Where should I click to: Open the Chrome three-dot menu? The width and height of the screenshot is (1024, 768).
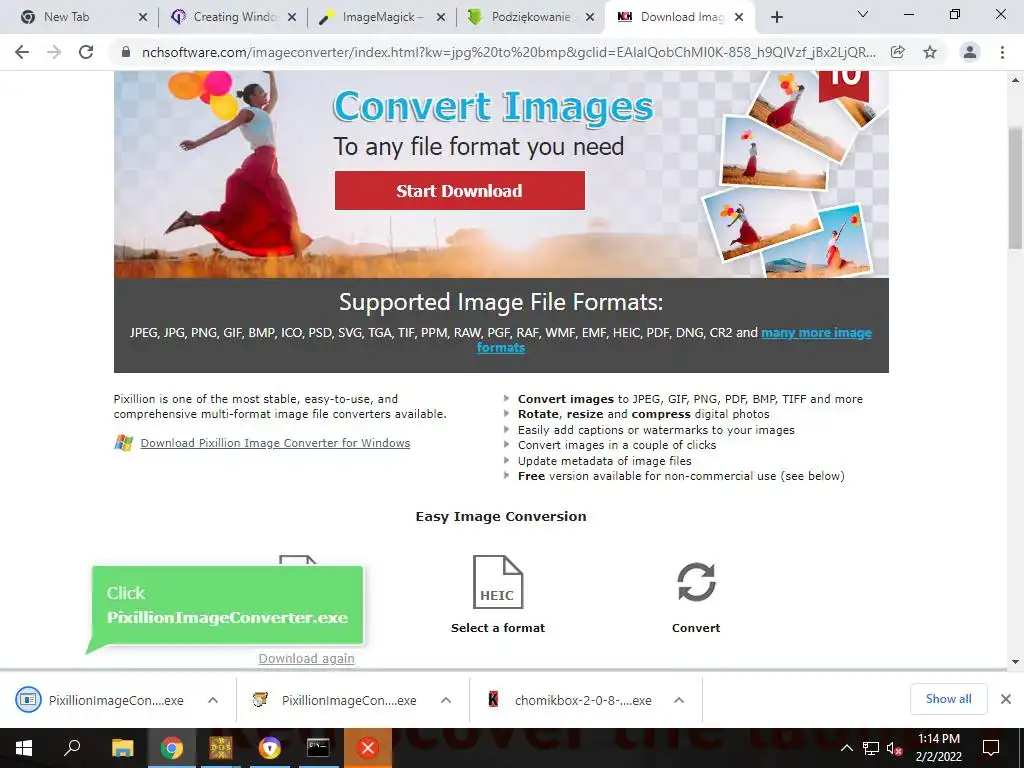coord(1002,52)
